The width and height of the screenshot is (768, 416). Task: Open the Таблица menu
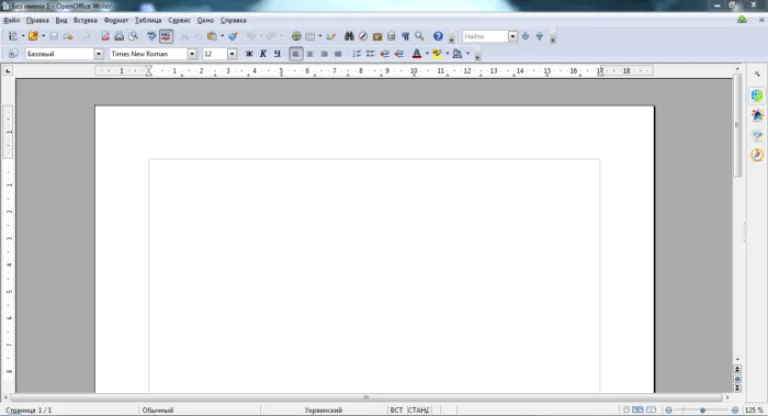(148, 21)
